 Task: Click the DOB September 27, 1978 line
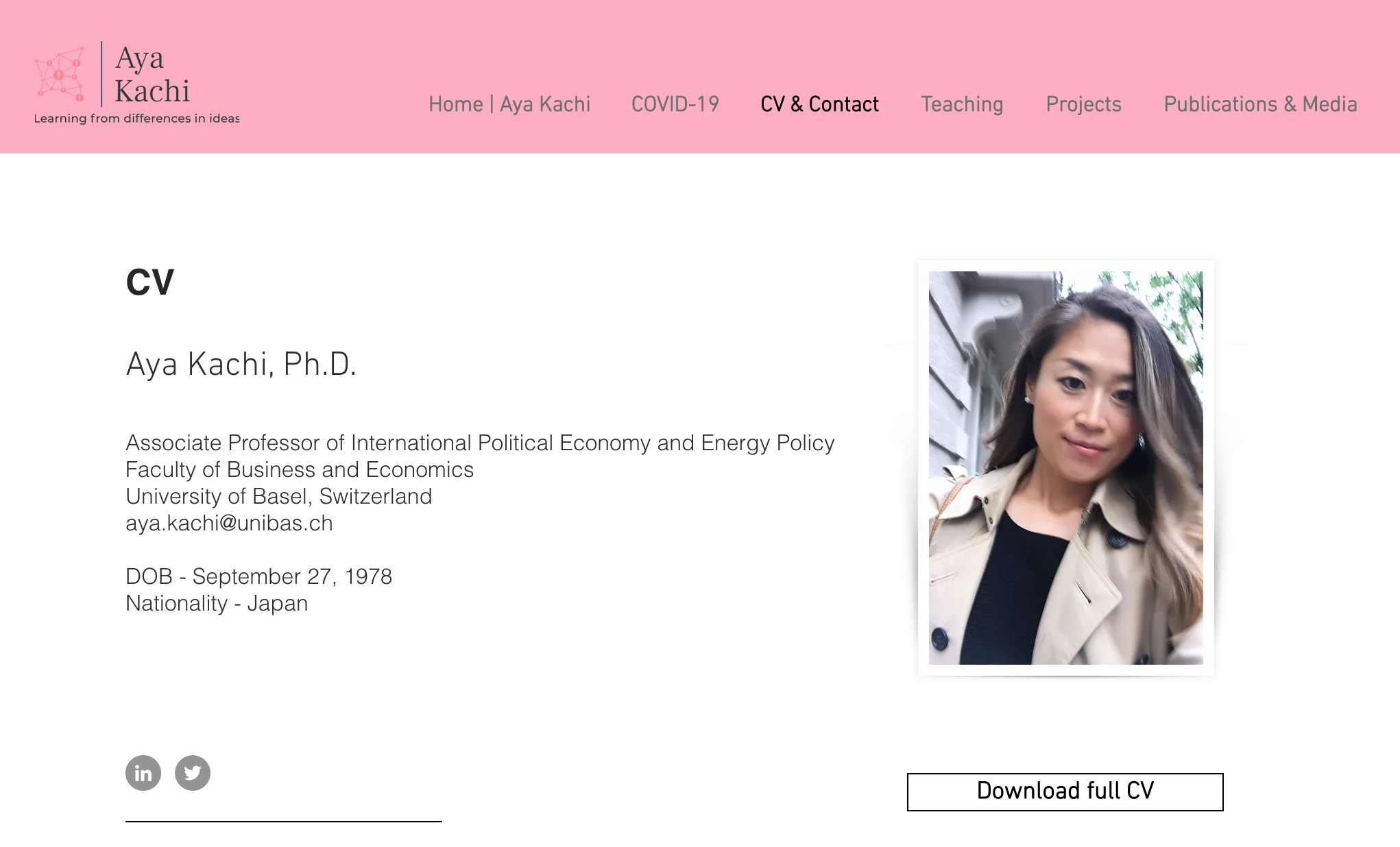click(258, 576)
